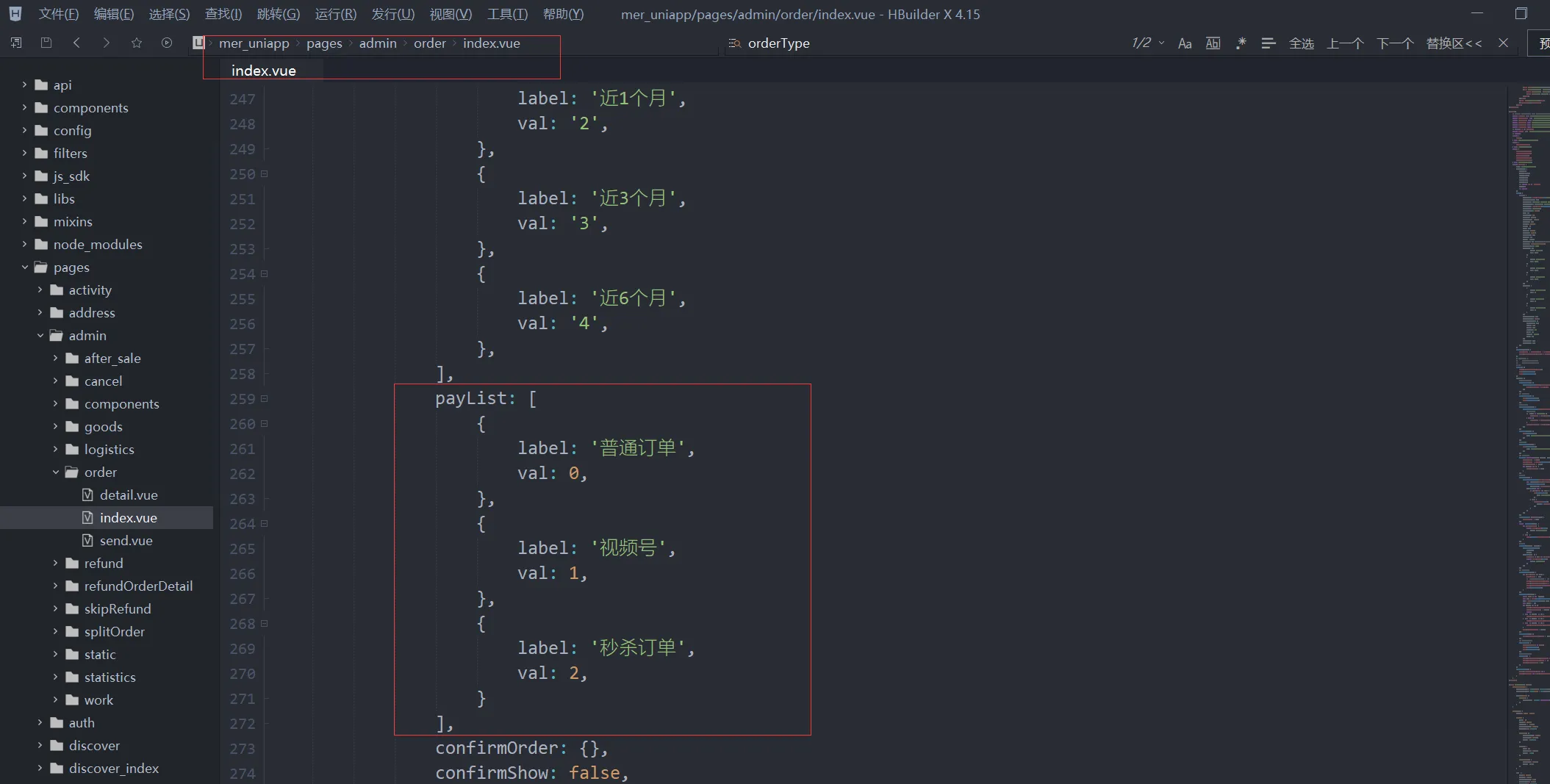Click the search icon beside orderType
Screen dimensions: 1550x784
[734, 43]
